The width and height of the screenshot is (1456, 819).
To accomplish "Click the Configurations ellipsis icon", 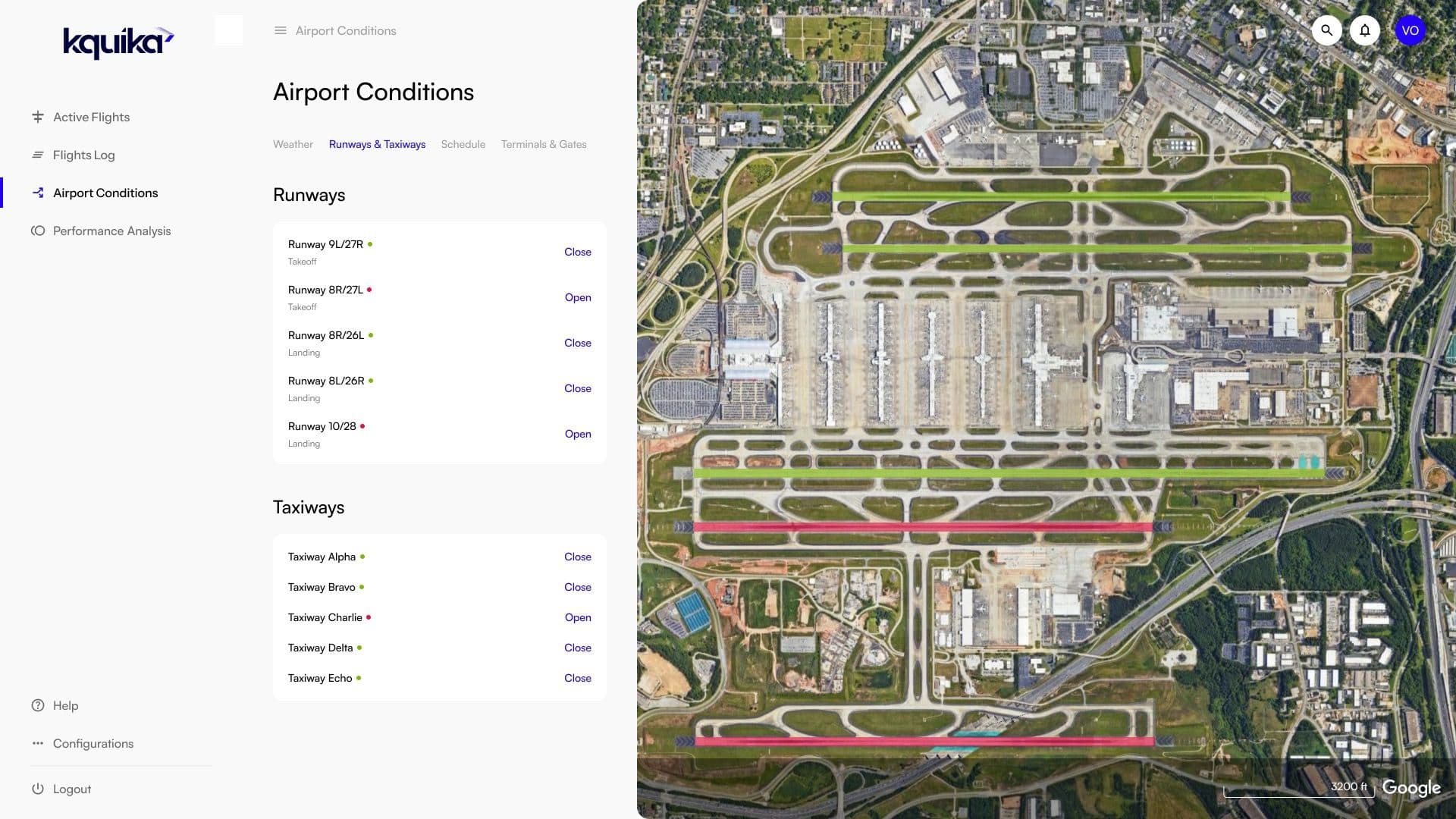I will pyautogui.click(x=38, y=743).
